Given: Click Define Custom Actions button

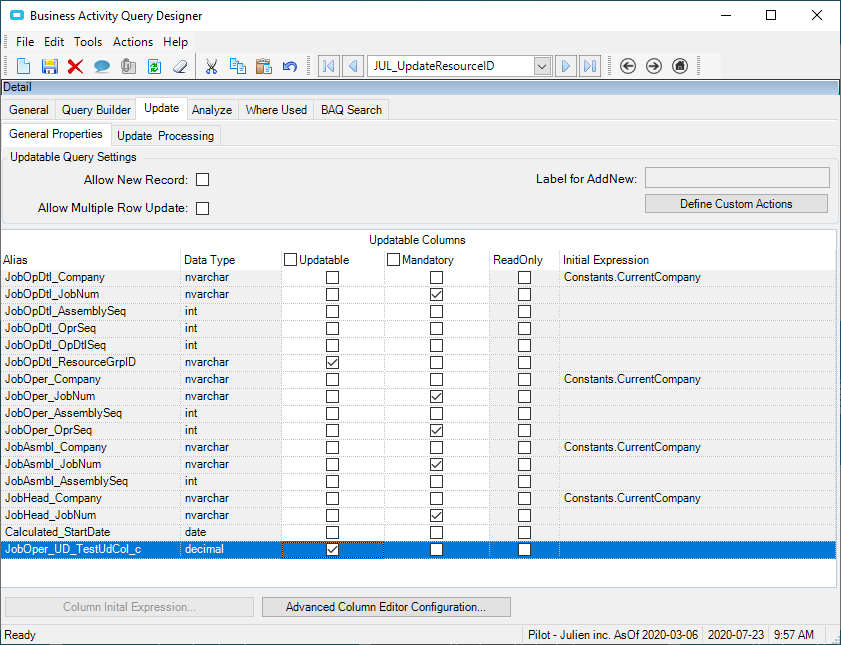Looking at the screenshot, I should pyautogui.click(x=736, y=204).
